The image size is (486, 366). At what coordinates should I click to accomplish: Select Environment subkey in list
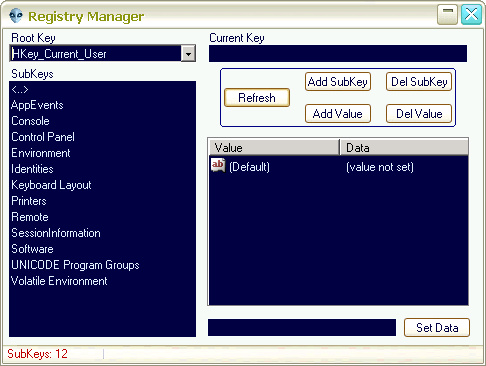102,153
